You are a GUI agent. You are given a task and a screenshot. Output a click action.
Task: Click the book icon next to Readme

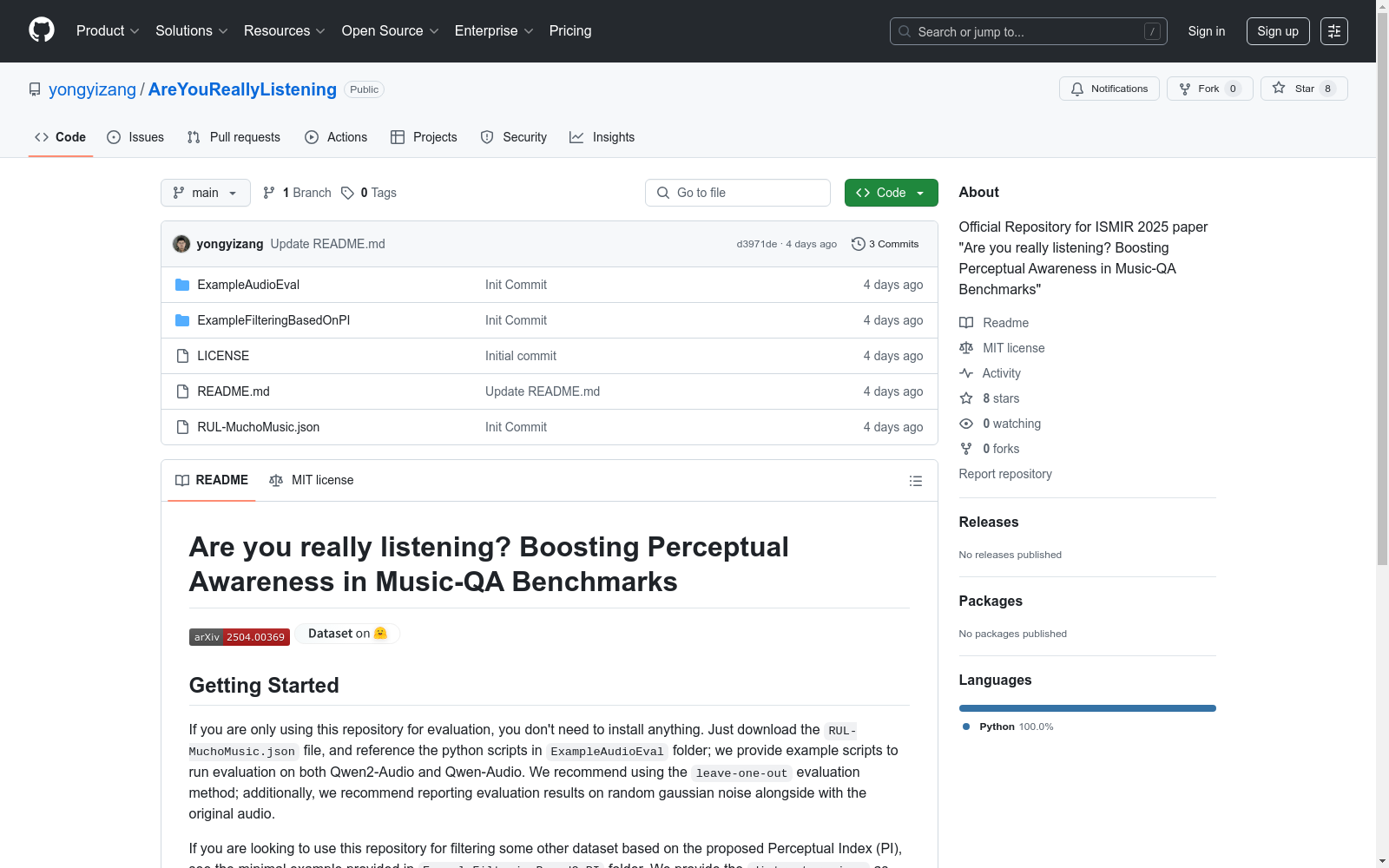pos(966,323)
